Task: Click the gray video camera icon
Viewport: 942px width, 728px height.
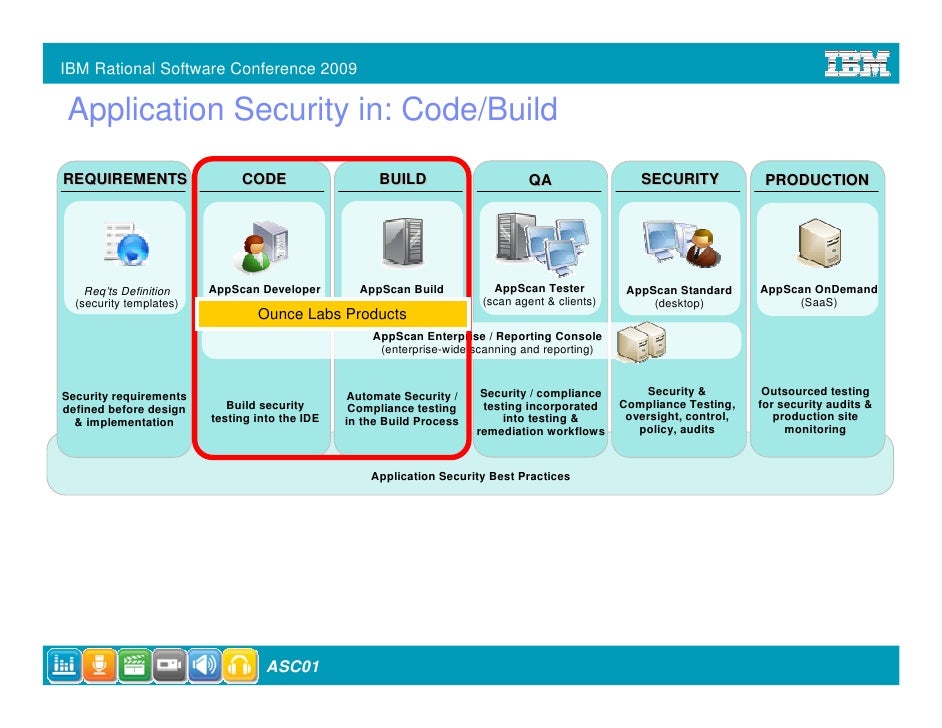Action: pyautogui.click(x=169, y=665)
